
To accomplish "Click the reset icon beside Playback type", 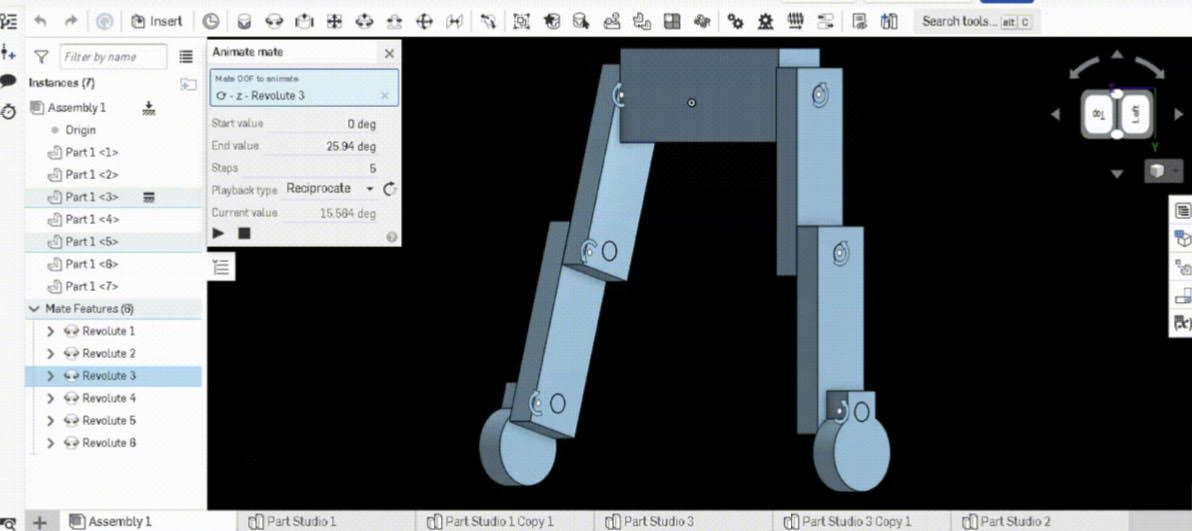I will [390, 189].
